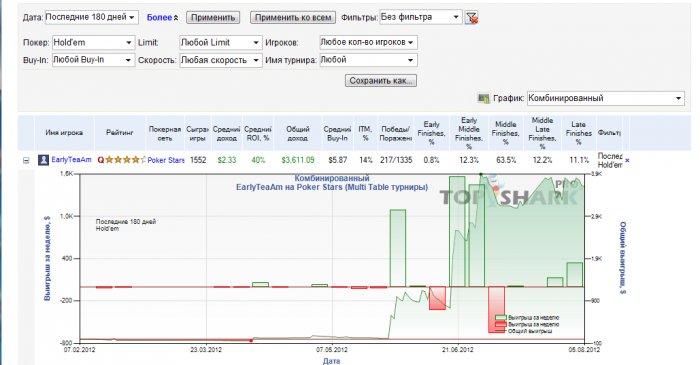700x365 pixels.
Task: Open the EarlyTeaAm player link
Action: (x=71, y=160)
